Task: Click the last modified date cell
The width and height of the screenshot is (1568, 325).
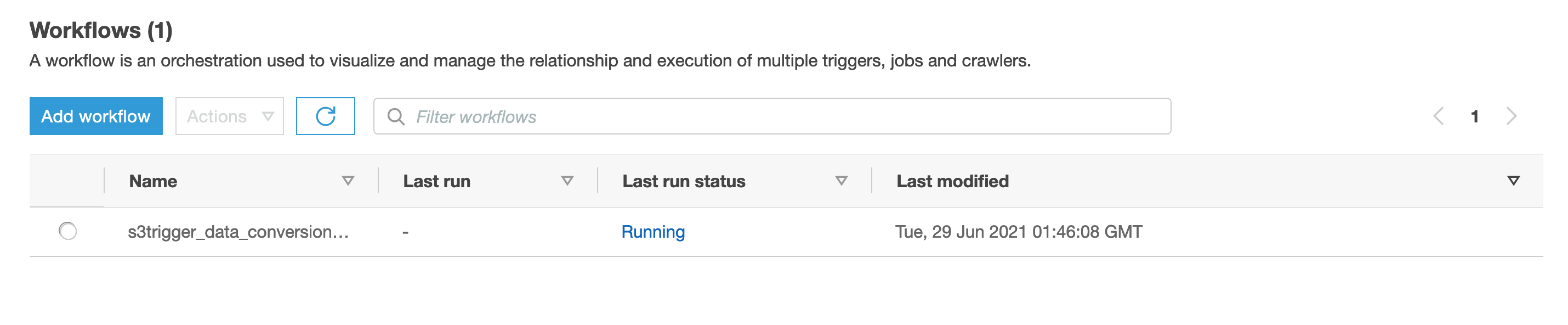Action: (1018, 232)
